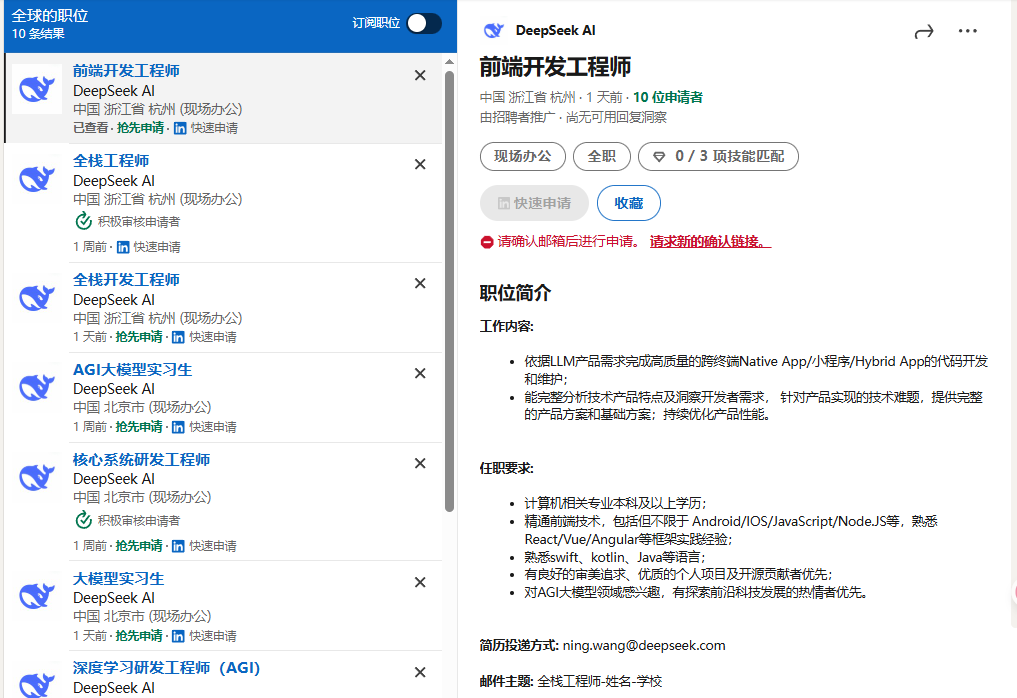Click DeepSeek logo of 前端开发工程师 card
Viewport: 1017px width, 698px height.
click(37, 89)
